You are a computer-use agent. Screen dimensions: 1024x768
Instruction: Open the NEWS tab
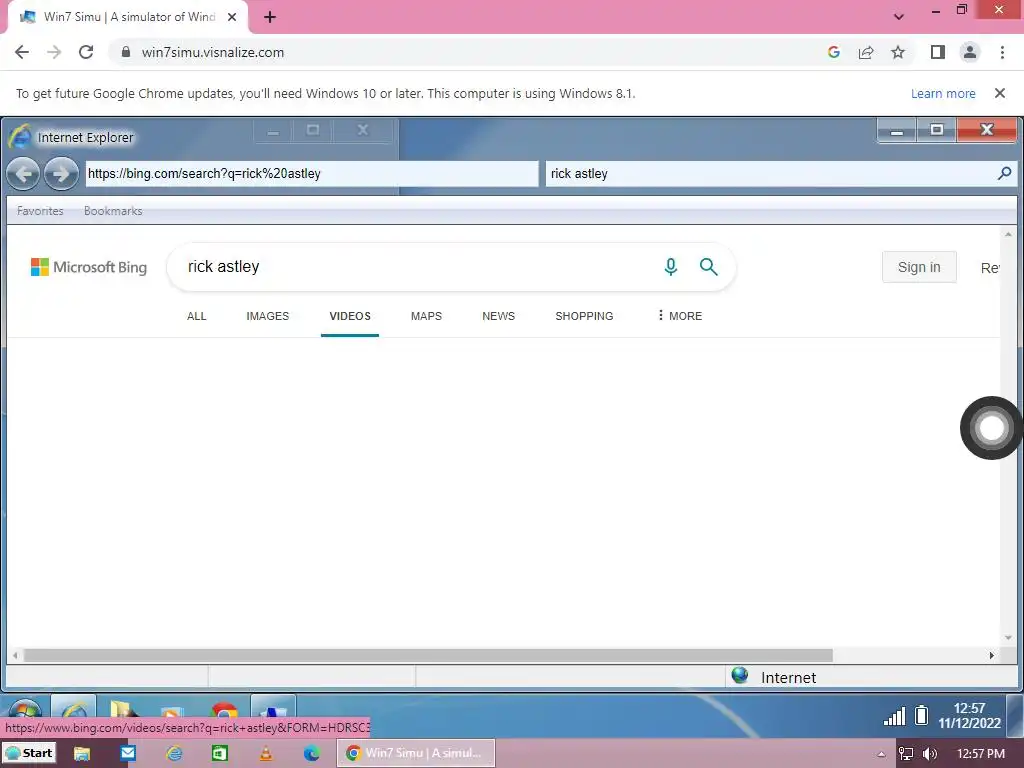point(498,316)
